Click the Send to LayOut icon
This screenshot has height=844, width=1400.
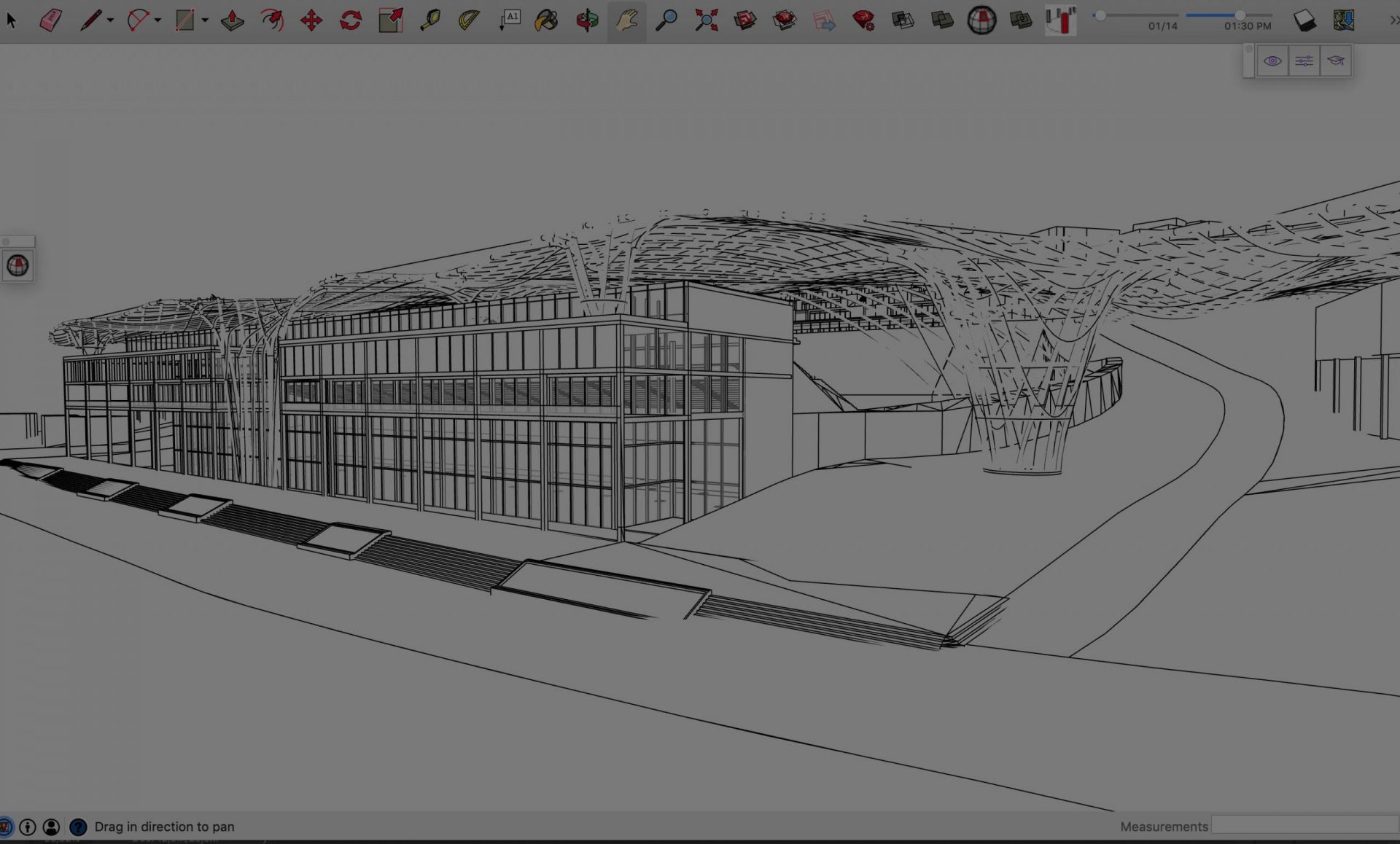tap(824, 20)
